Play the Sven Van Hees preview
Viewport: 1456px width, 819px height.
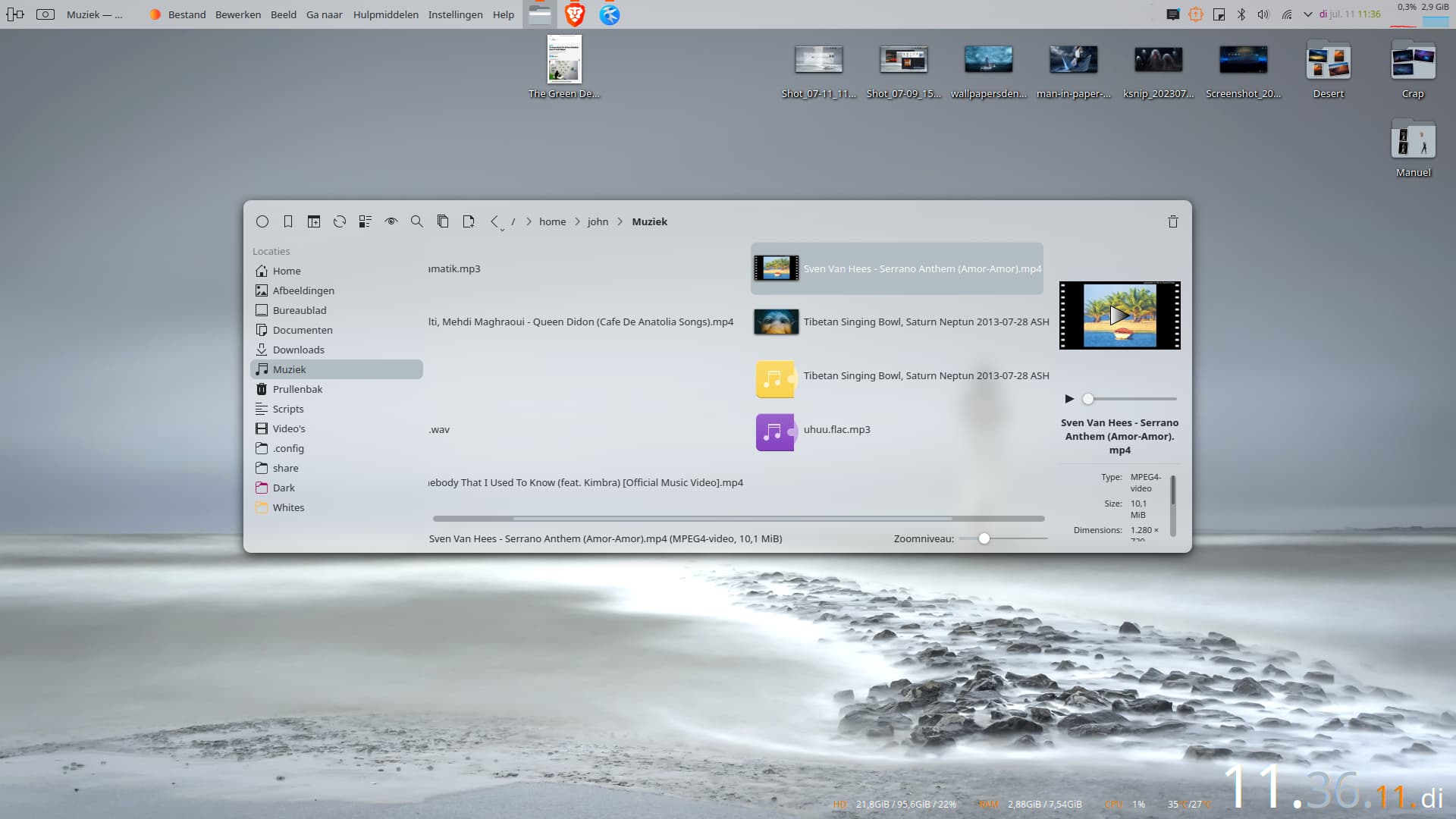(x=1069, y=399)
